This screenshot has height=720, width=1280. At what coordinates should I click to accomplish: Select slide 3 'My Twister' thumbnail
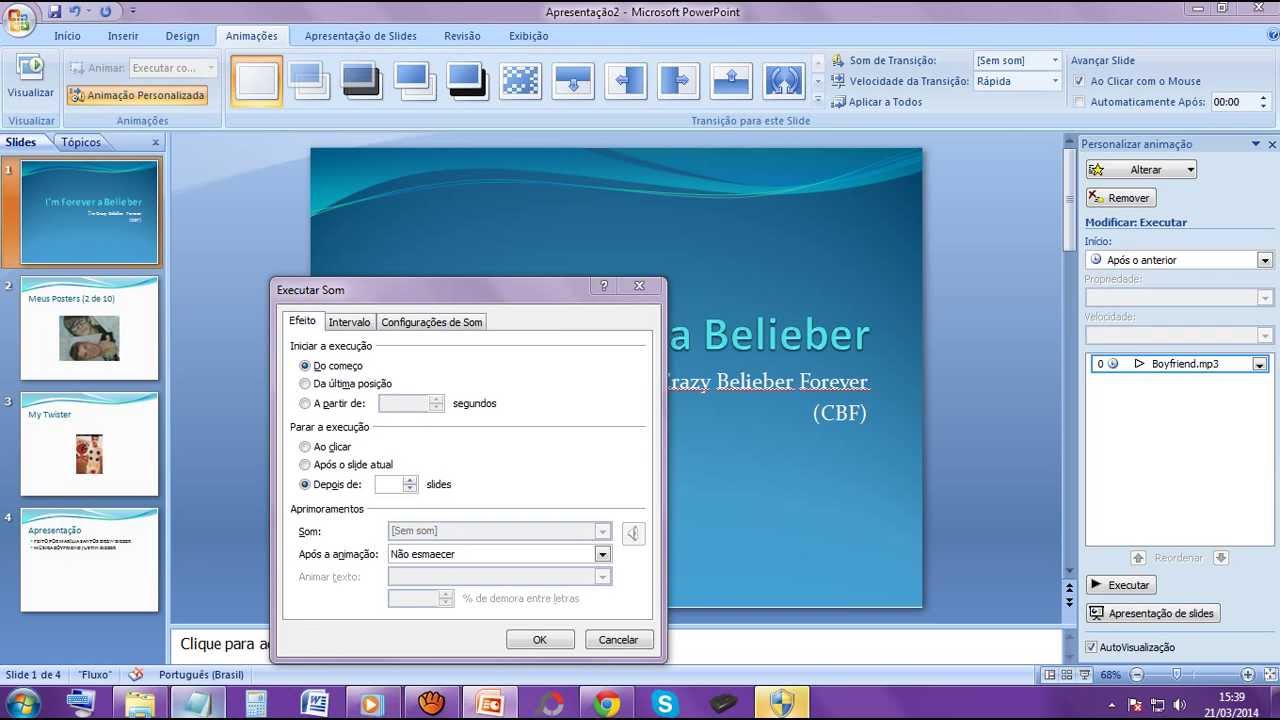(x=89, y=444)
